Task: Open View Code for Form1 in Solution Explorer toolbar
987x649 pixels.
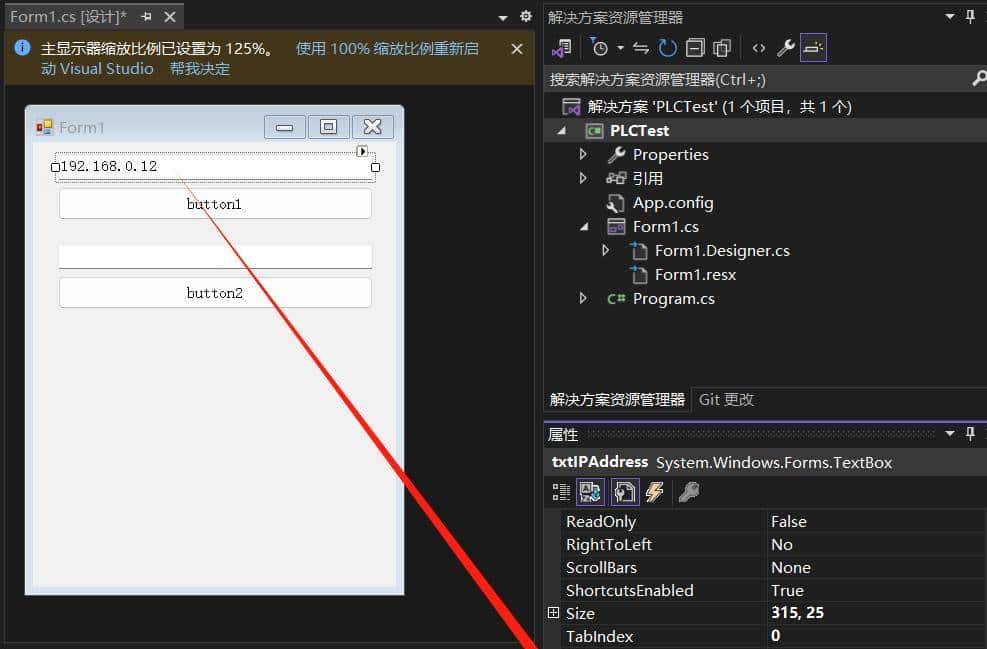Action: [x=758, y=47]
